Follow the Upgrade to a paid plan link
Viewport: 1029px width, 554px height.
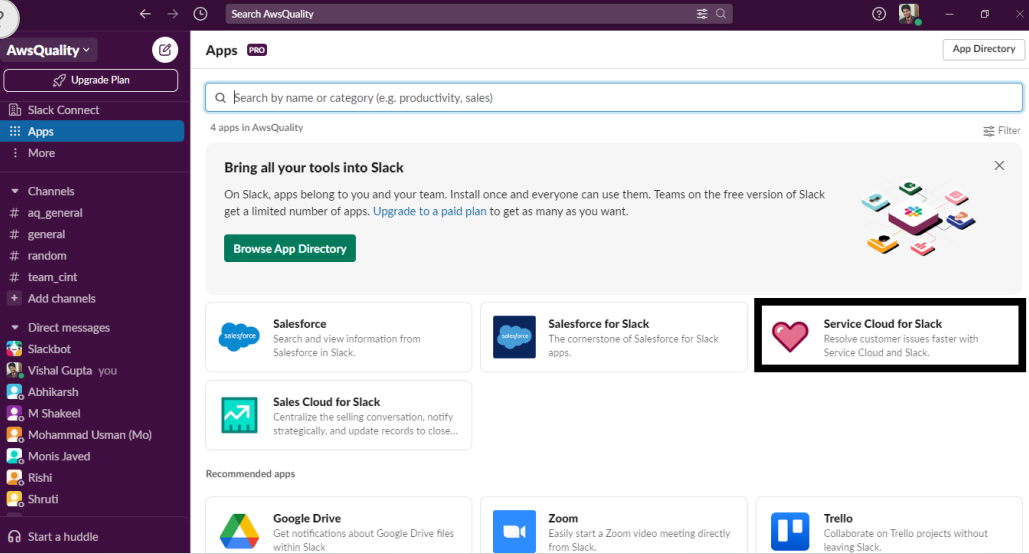[429, 211]
